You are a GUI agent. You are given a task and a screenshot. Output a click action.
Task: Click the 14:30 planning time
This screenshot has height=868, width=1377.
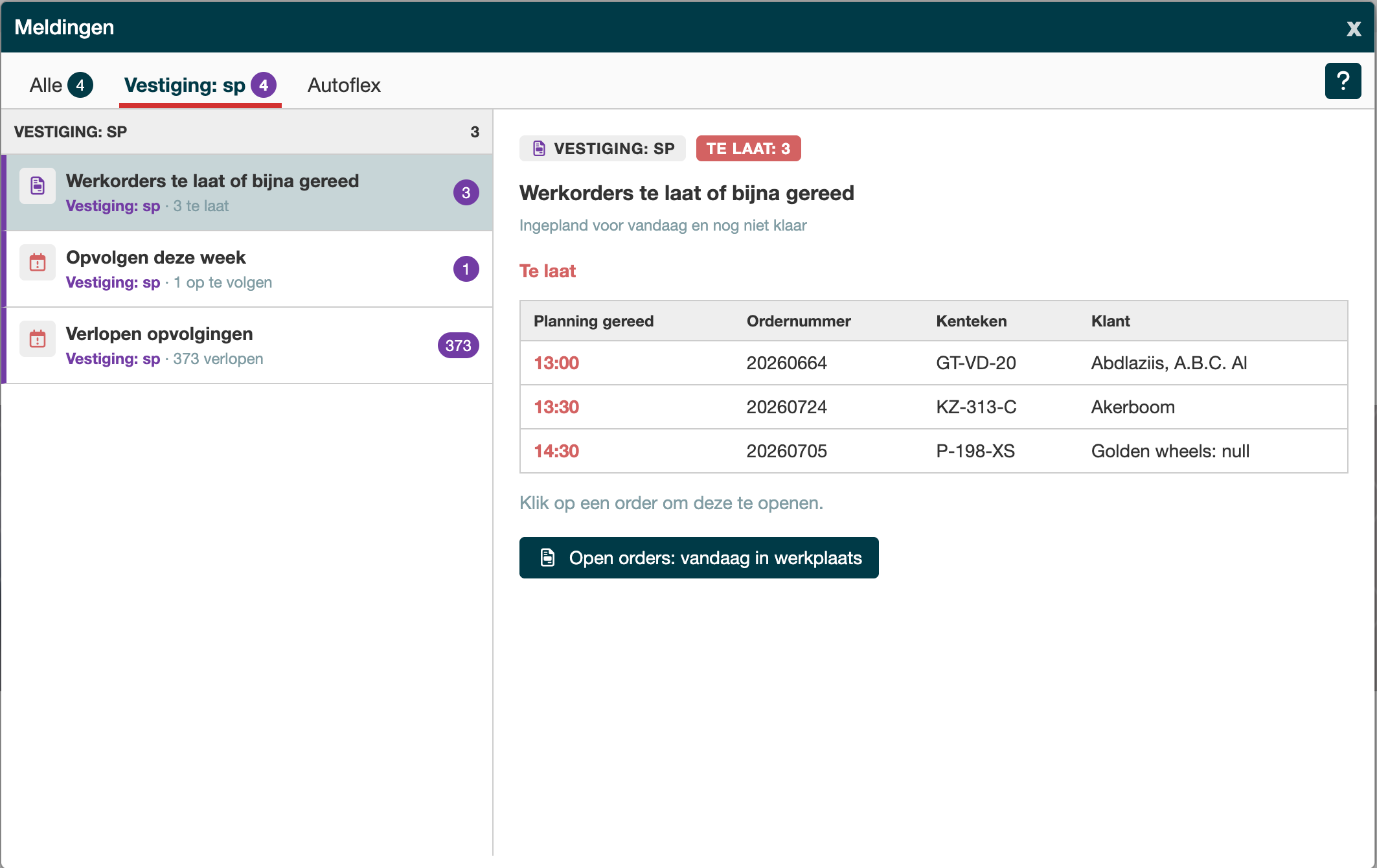point(556,451)
